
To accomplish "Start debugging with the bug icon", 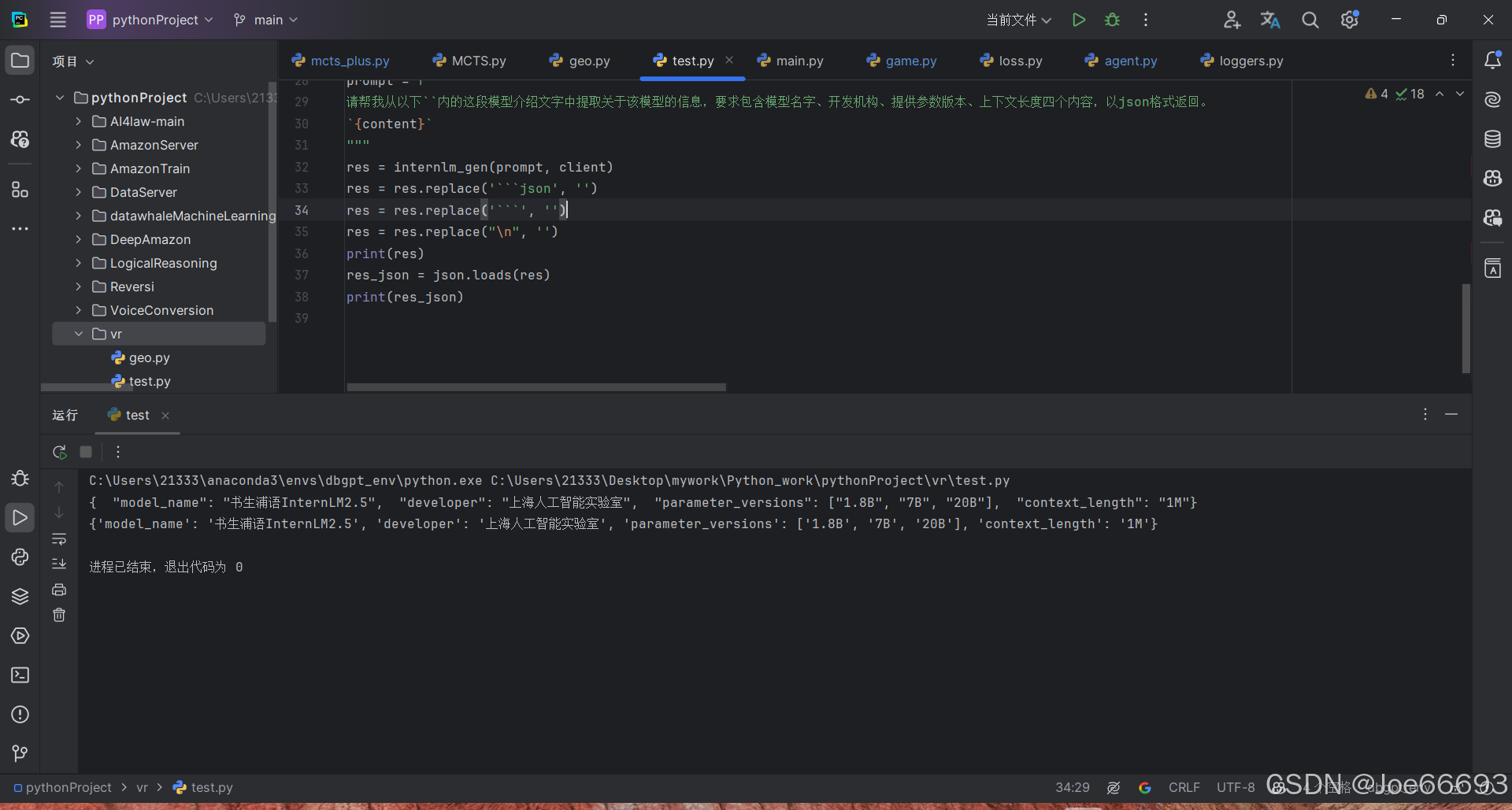I will [1112, 20].
